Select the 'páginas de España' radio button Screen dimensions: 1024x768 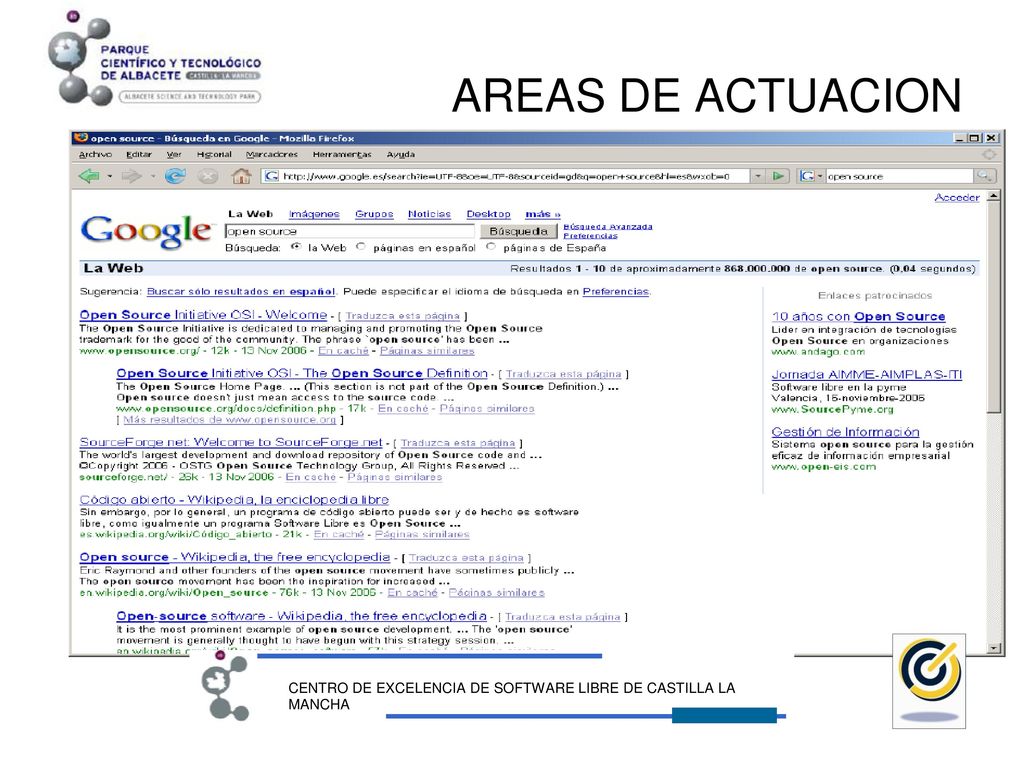pos(491,247)
